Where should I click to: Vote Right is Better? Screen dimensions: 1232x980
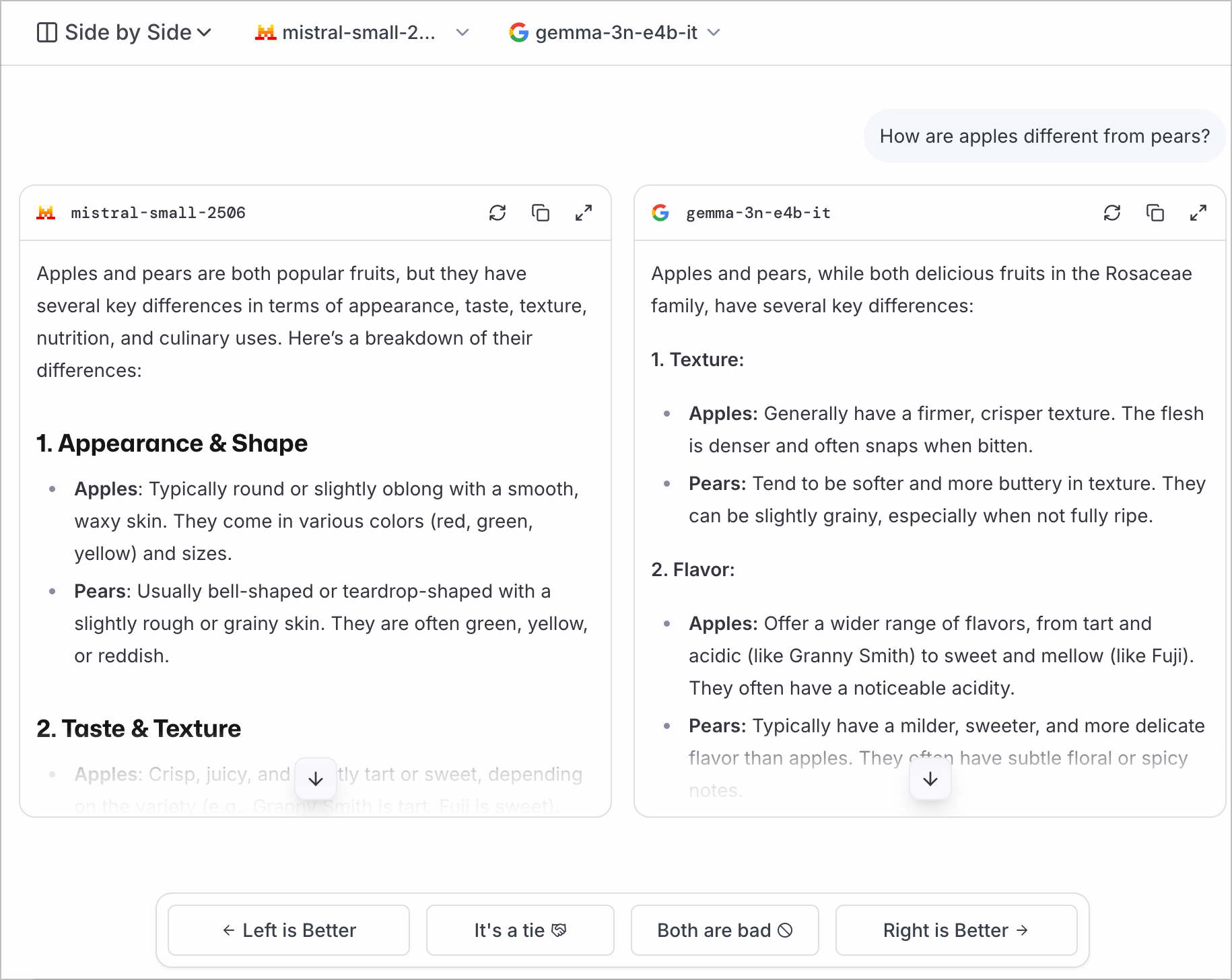click(x=957, y=930)
